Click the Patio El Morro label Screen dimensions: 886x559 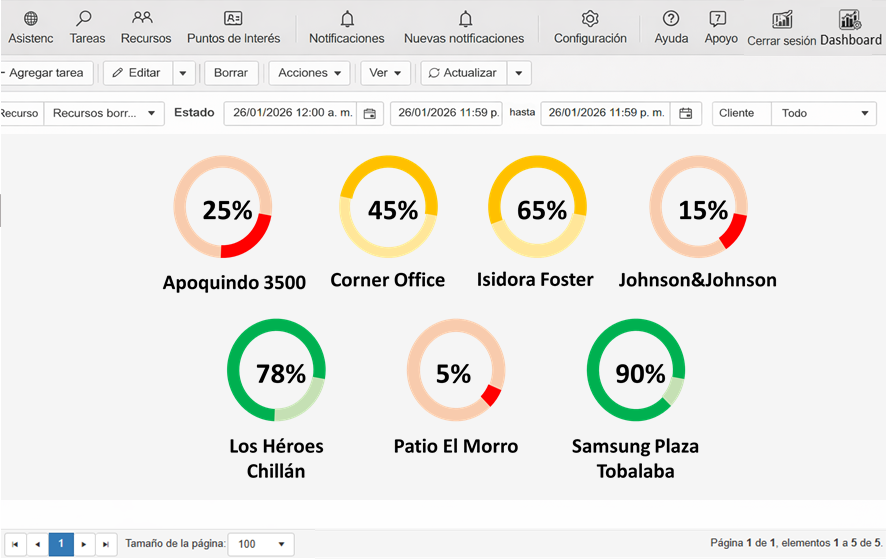(x=456, y=446)
